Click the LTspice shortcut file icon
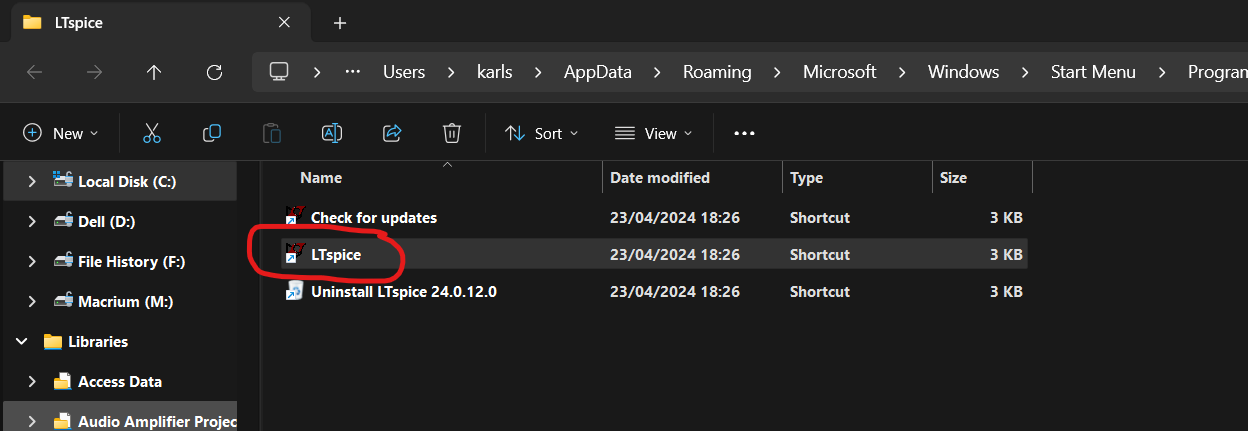The image size is (1248, 431). pos(294,254)
